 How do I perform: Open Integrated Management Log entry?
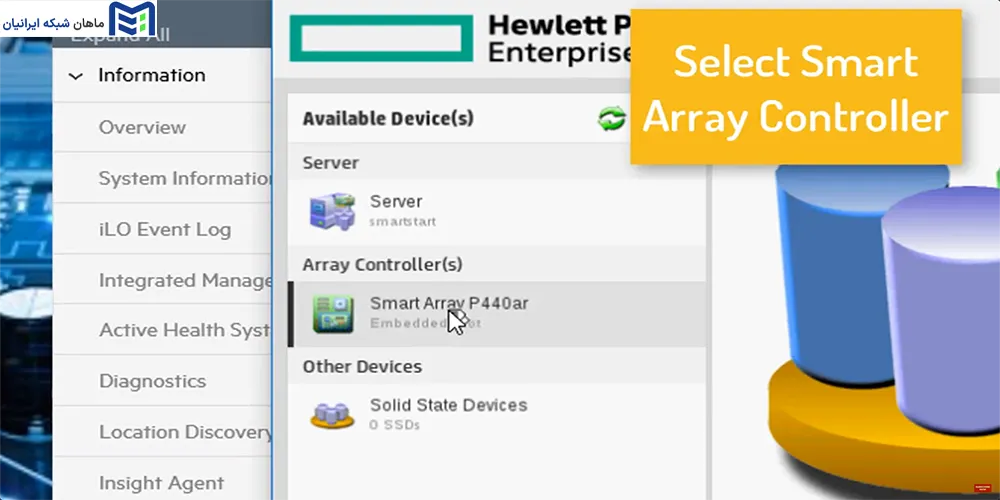(185, 280)
